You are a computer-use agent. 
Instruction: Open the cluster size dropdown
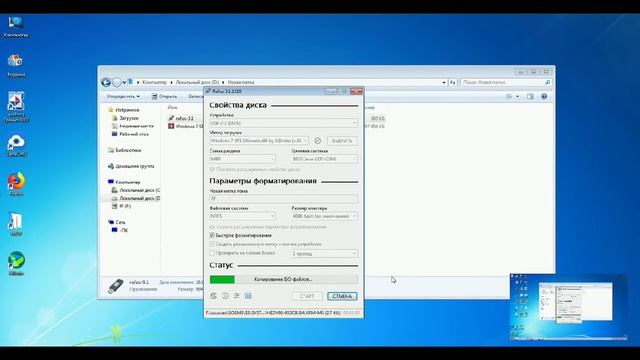point(324,216)
